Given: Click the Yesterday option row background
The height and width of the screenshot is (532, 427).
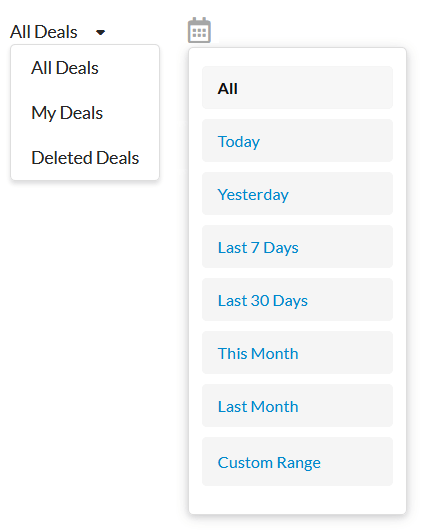Looking at the screenshot, I should tap(297, 194).
